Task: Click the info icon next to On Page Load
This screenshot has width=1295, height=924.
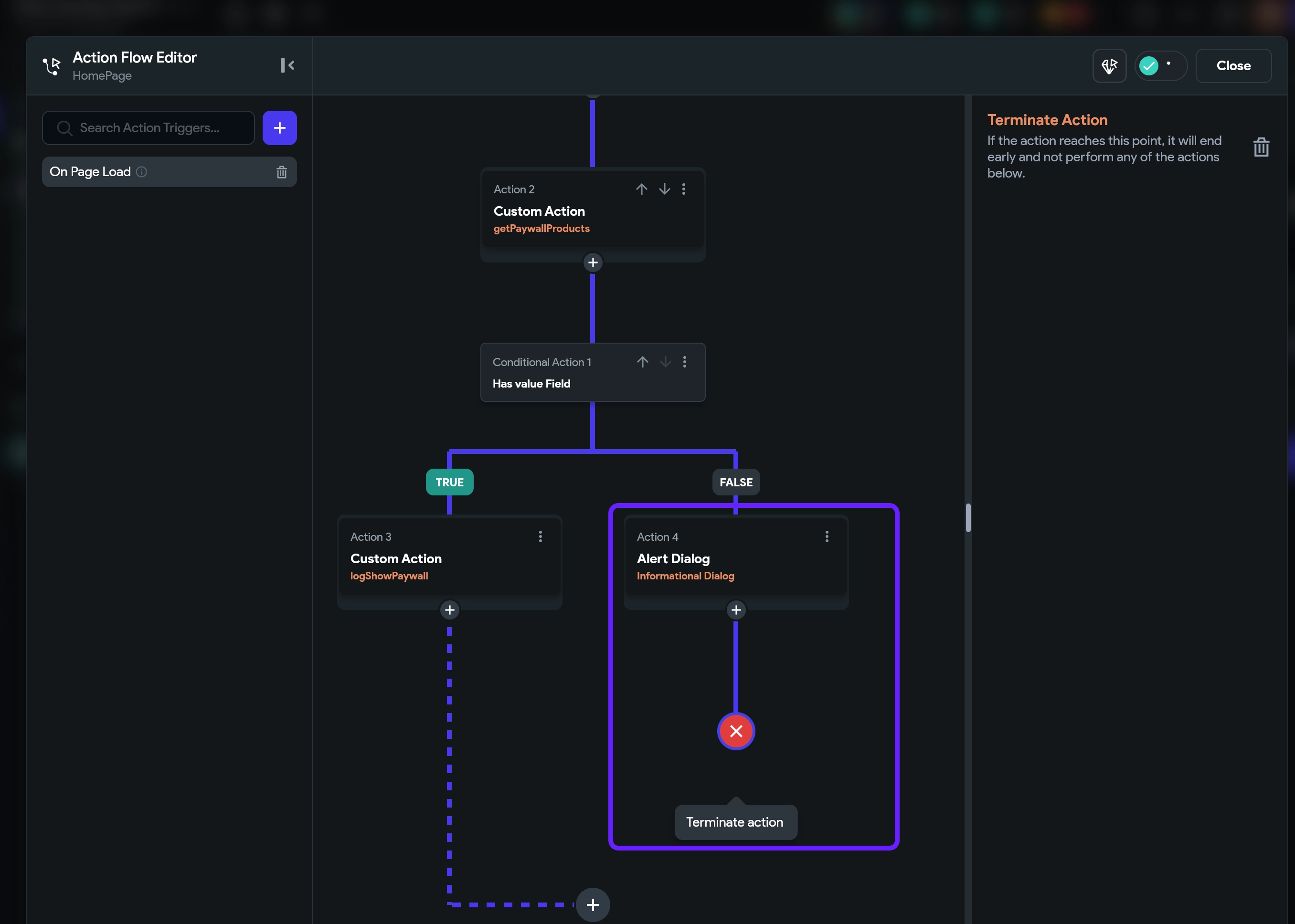Action: point(142,172)
